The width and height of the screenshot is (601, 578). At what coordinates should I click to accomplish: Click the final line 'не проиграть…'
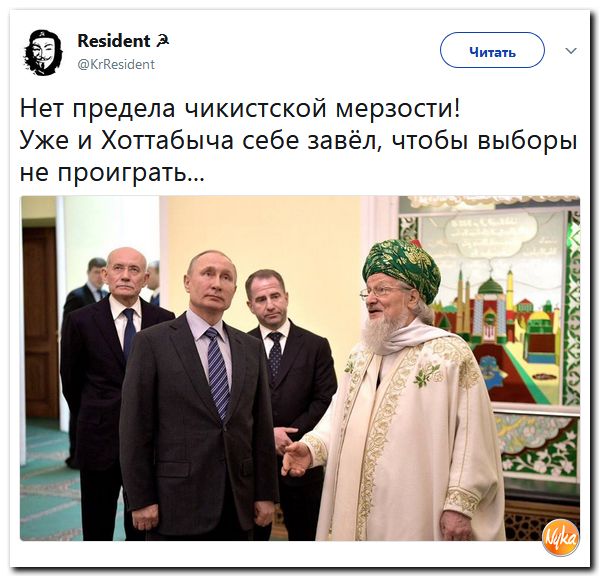(112, 172)
